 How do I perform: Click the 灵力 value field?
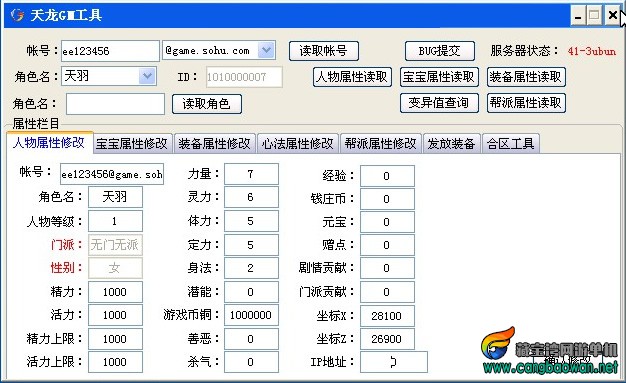(251, 197)
